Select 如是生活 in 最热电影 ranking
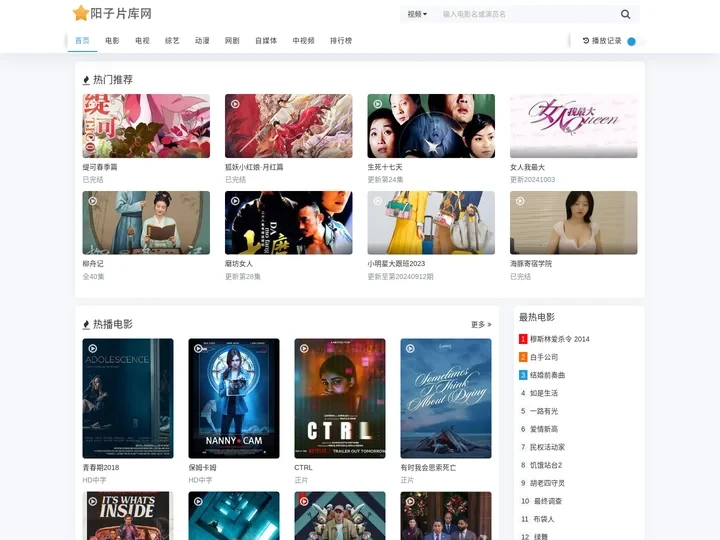Screen dimensions: 720x540 coord(544,393)
